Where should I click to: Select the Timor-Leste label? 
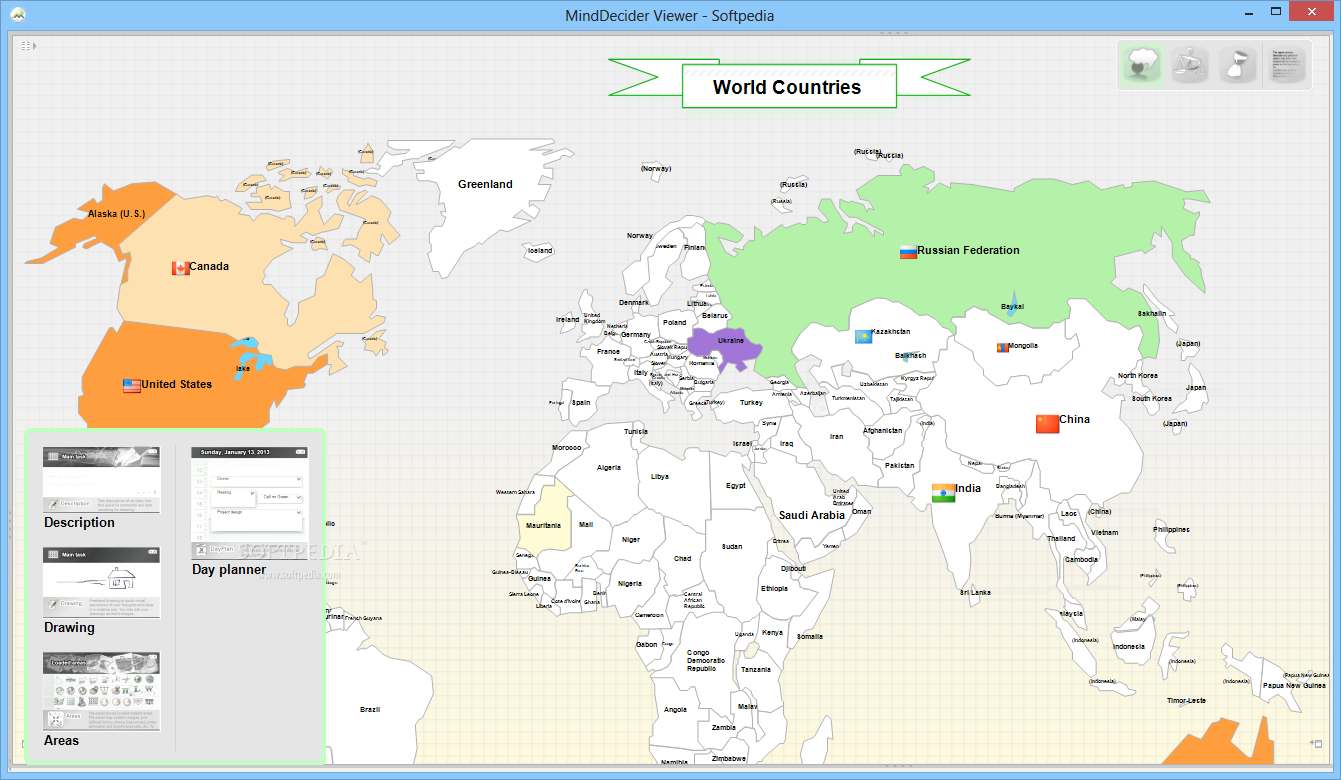tap(1186, 701)
